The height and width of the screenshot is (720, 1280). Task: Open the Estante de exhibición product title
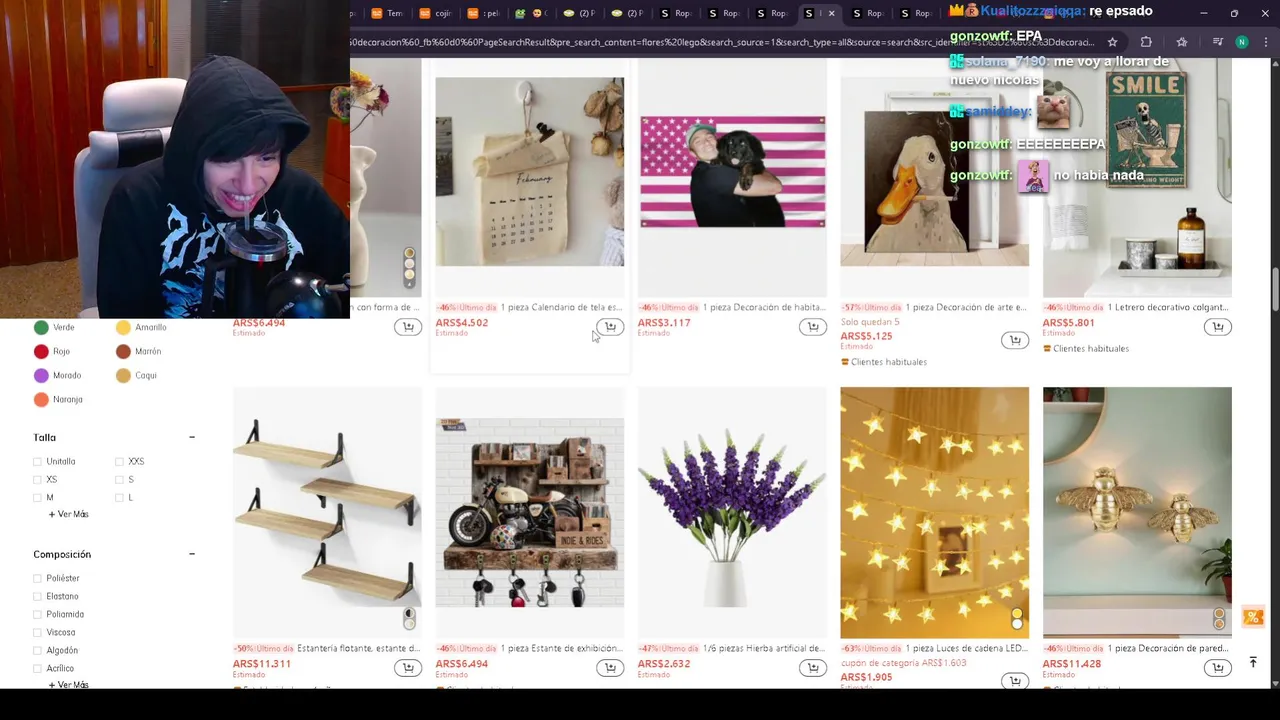coord(561,648)
